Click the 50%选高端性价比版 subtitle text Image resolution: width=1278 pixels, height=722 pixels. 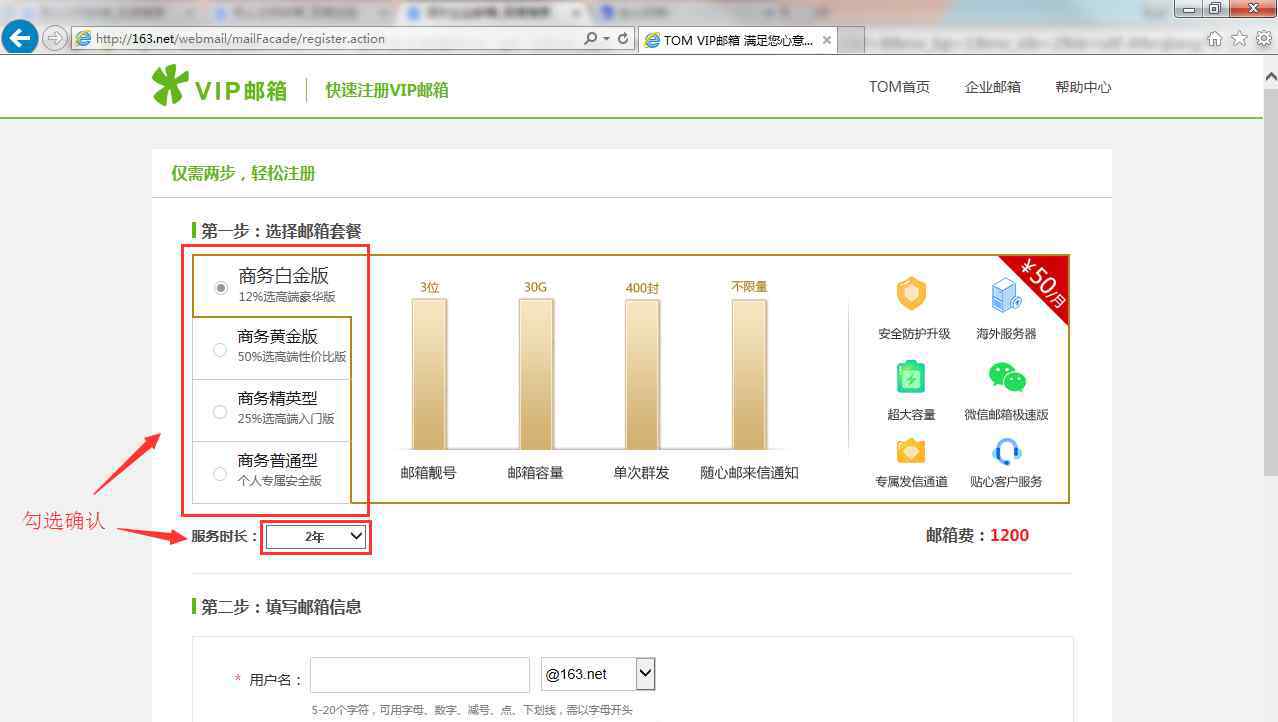point(292,357)
